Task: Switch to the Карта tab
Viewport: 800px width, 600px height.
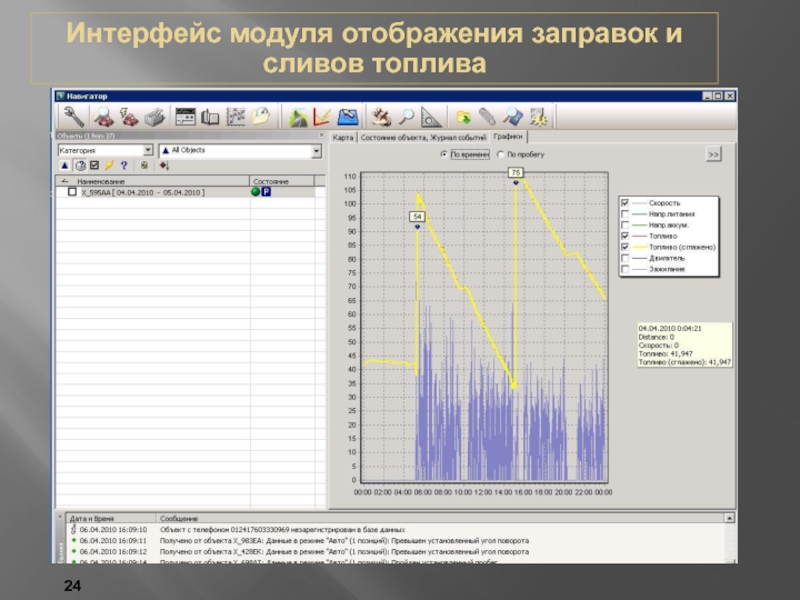Action: (343, 136)
